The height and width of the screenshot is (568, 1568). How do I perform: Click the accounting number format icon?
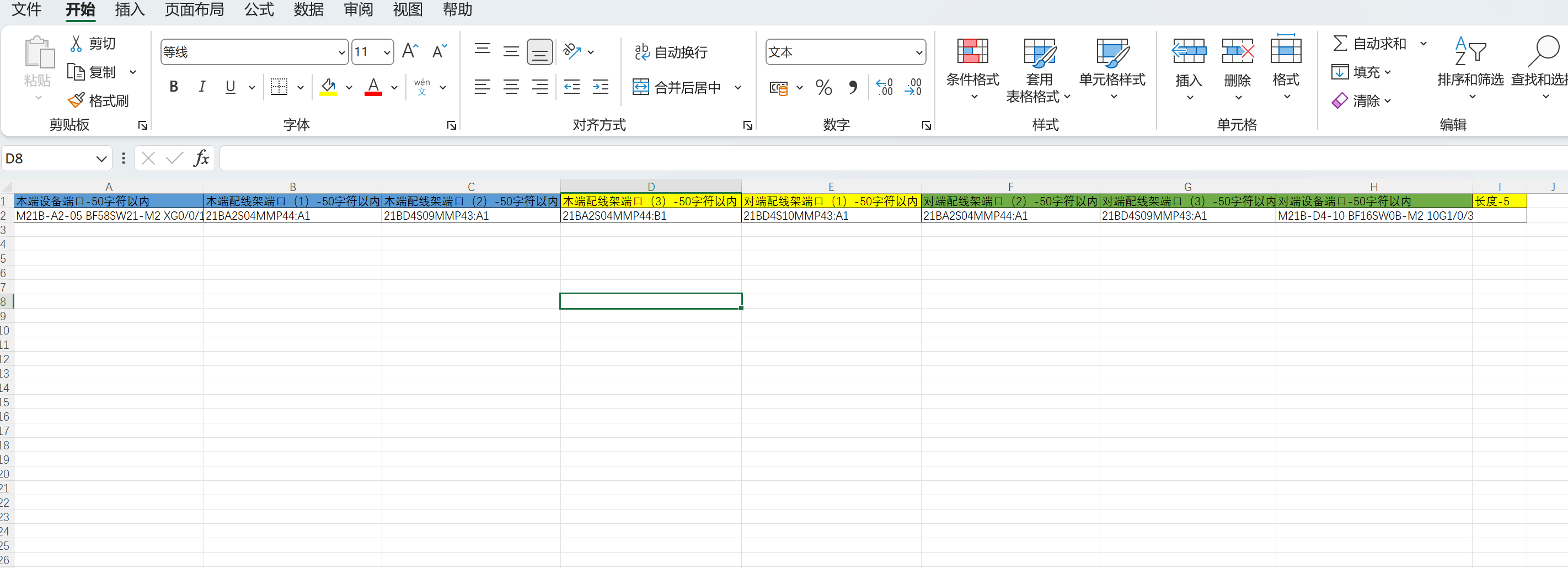779,88
